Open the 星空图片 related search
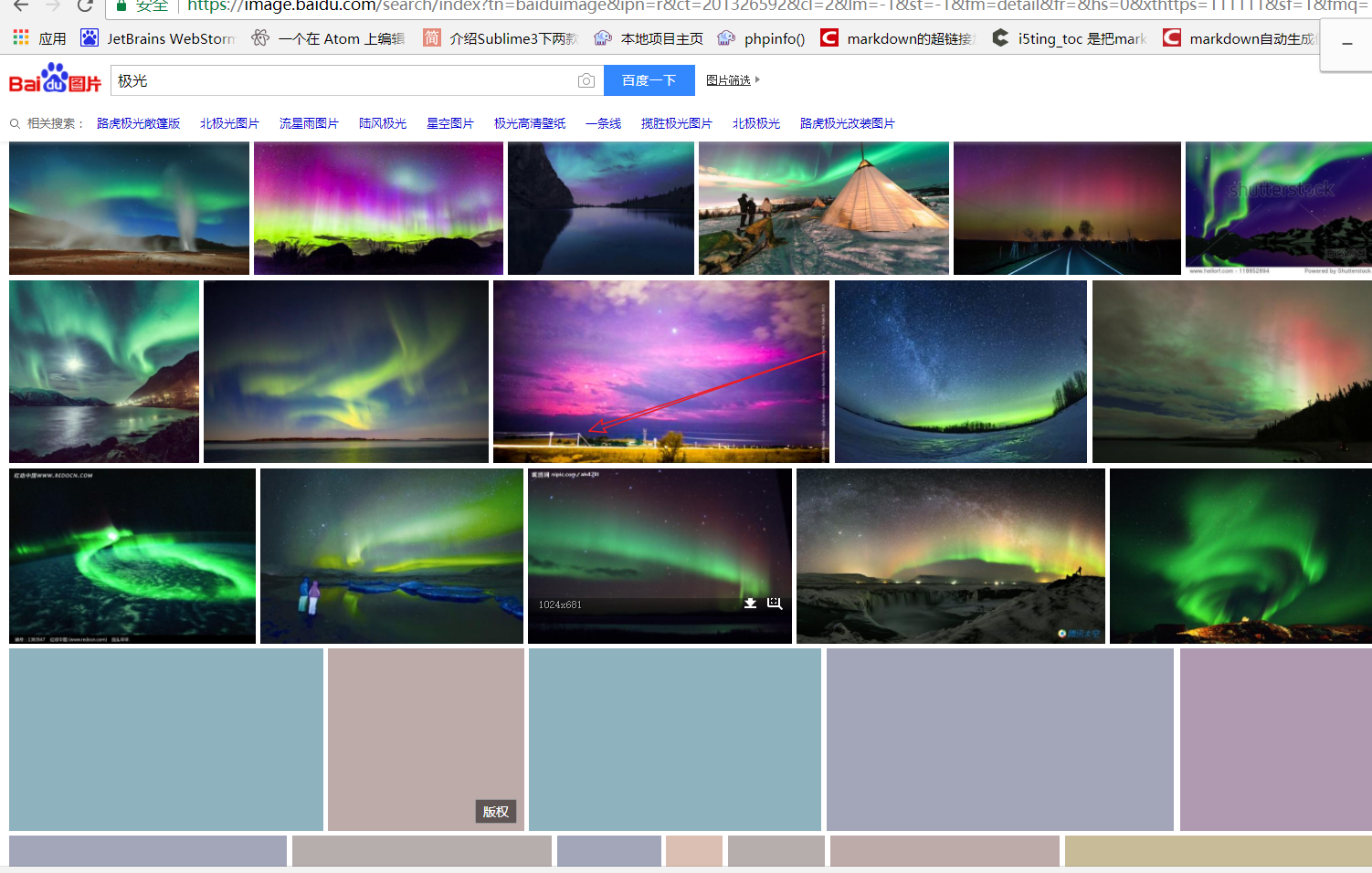Screen dimensions: 1372x873 click(449, 123)
